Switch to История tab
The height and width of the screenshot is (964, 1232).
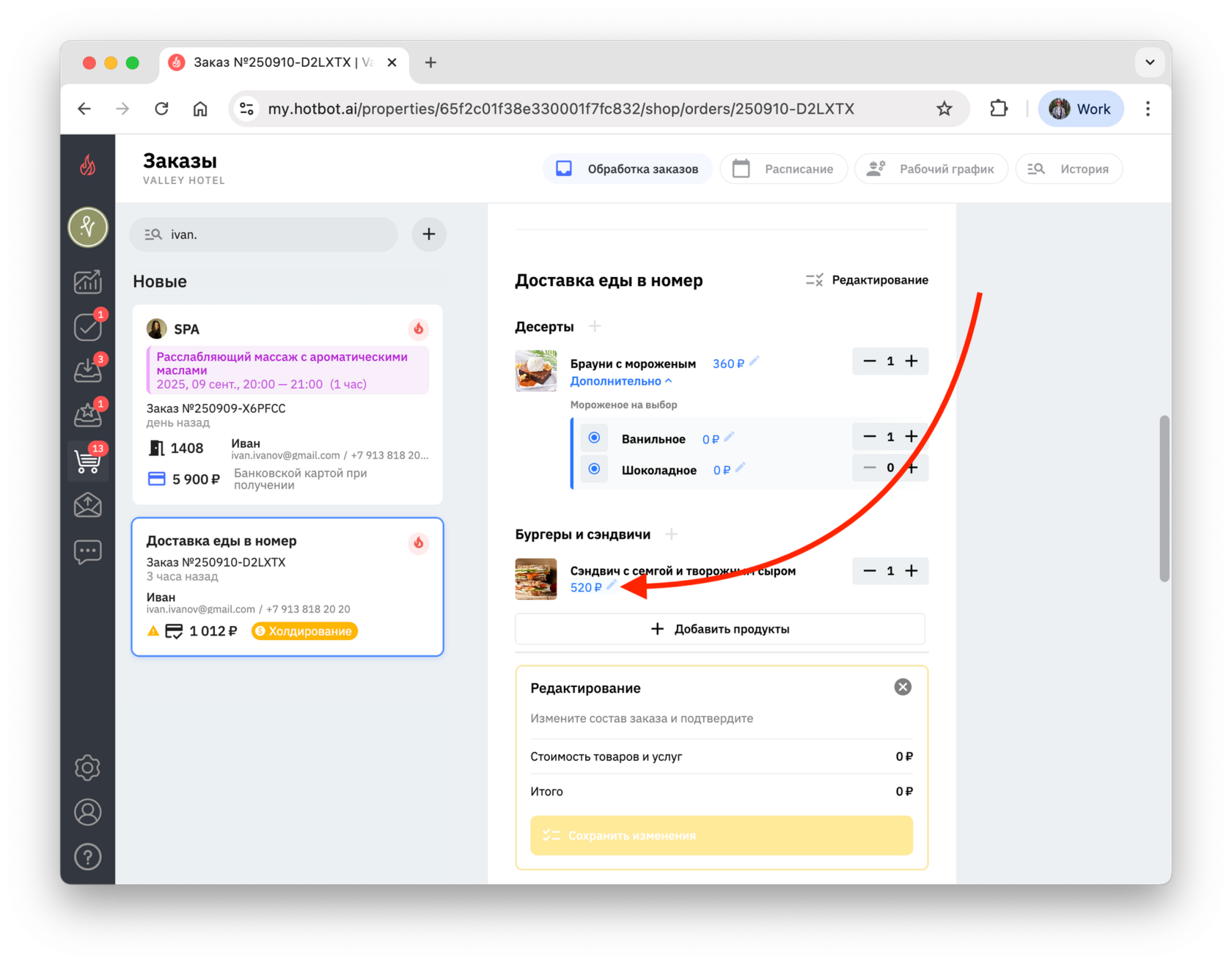(x=1068, y=169)
